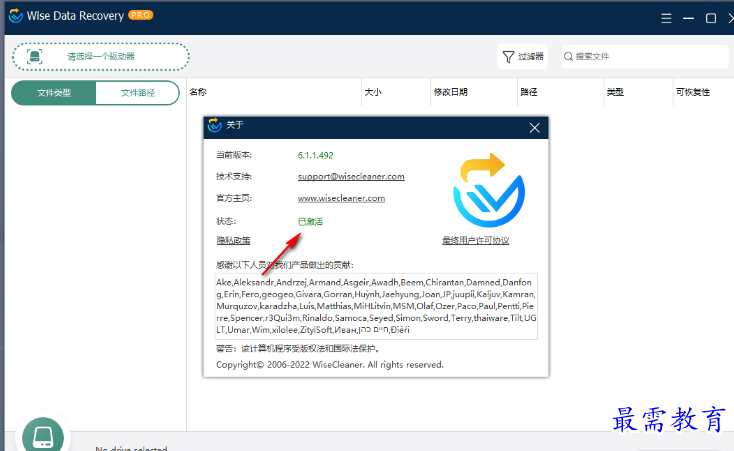This screenshot has height=451, width=734.
Task: Click the magnifier search icon
Action: tap(568, 57)
